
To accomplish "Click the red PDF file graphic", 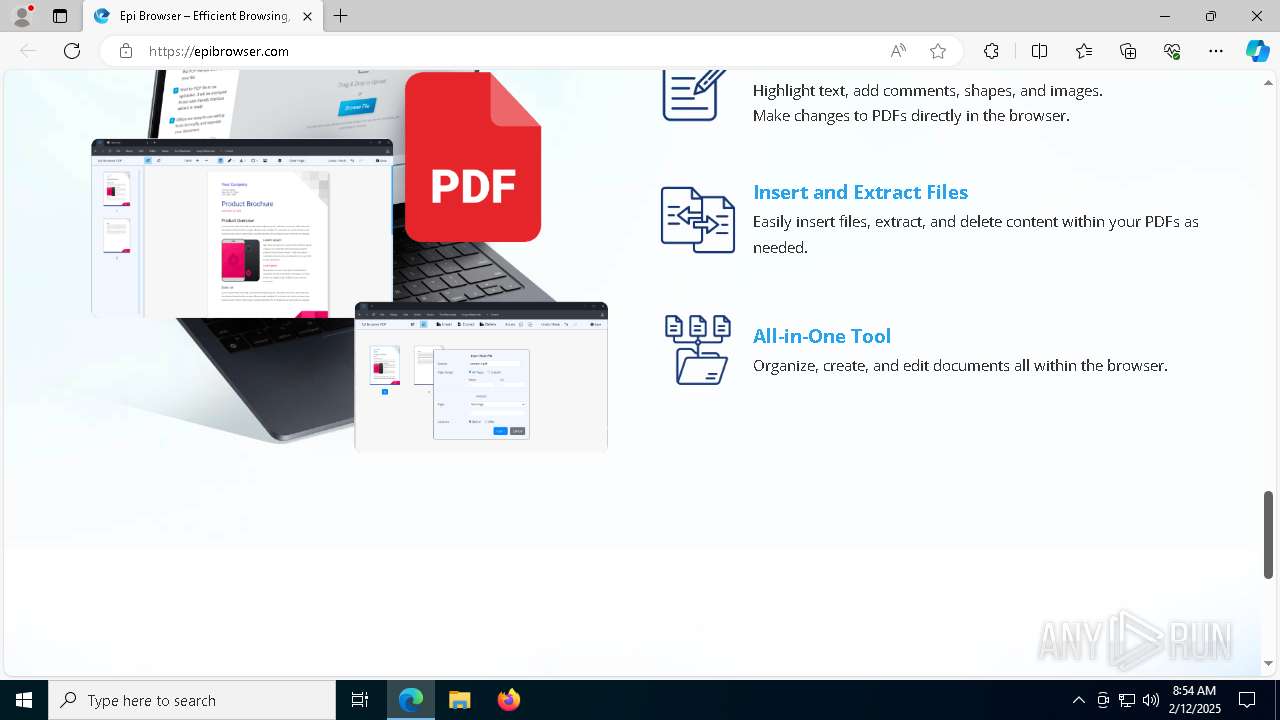I will pyautogui.click(x=473, y=157).
